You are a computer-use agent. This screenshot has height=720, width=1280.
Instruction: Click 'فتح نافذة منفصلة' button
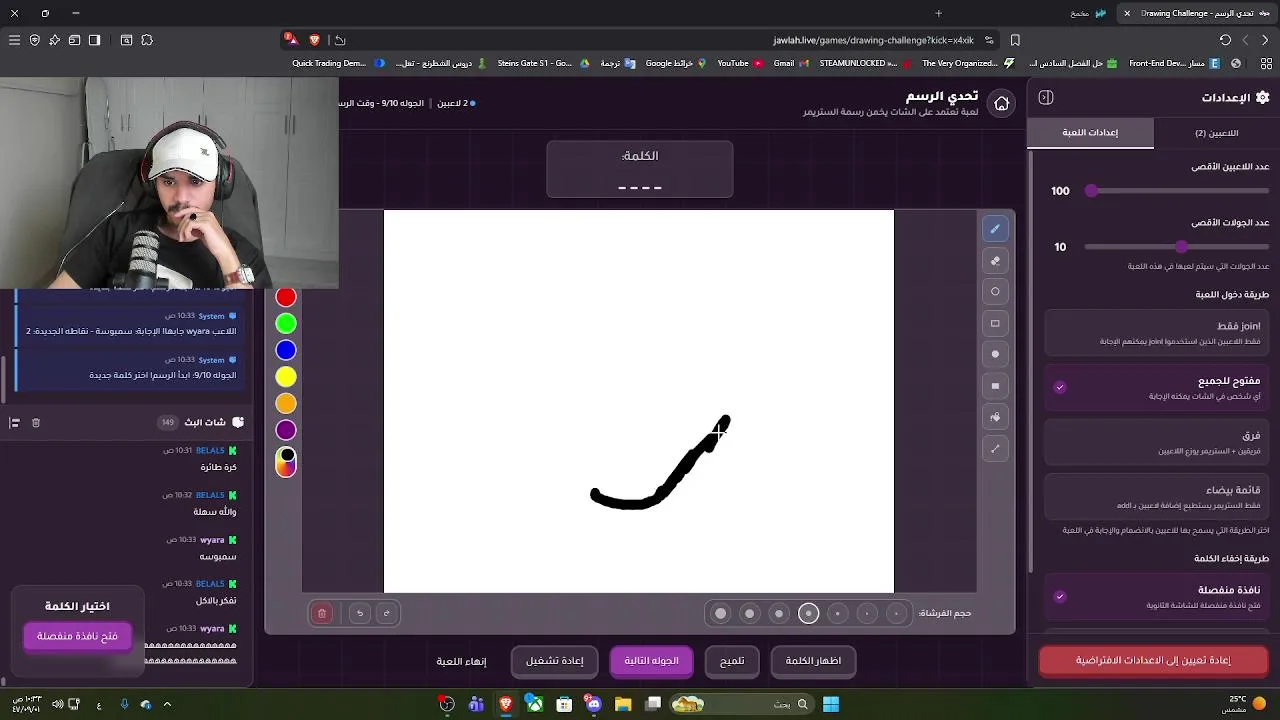tap(77, 636)
